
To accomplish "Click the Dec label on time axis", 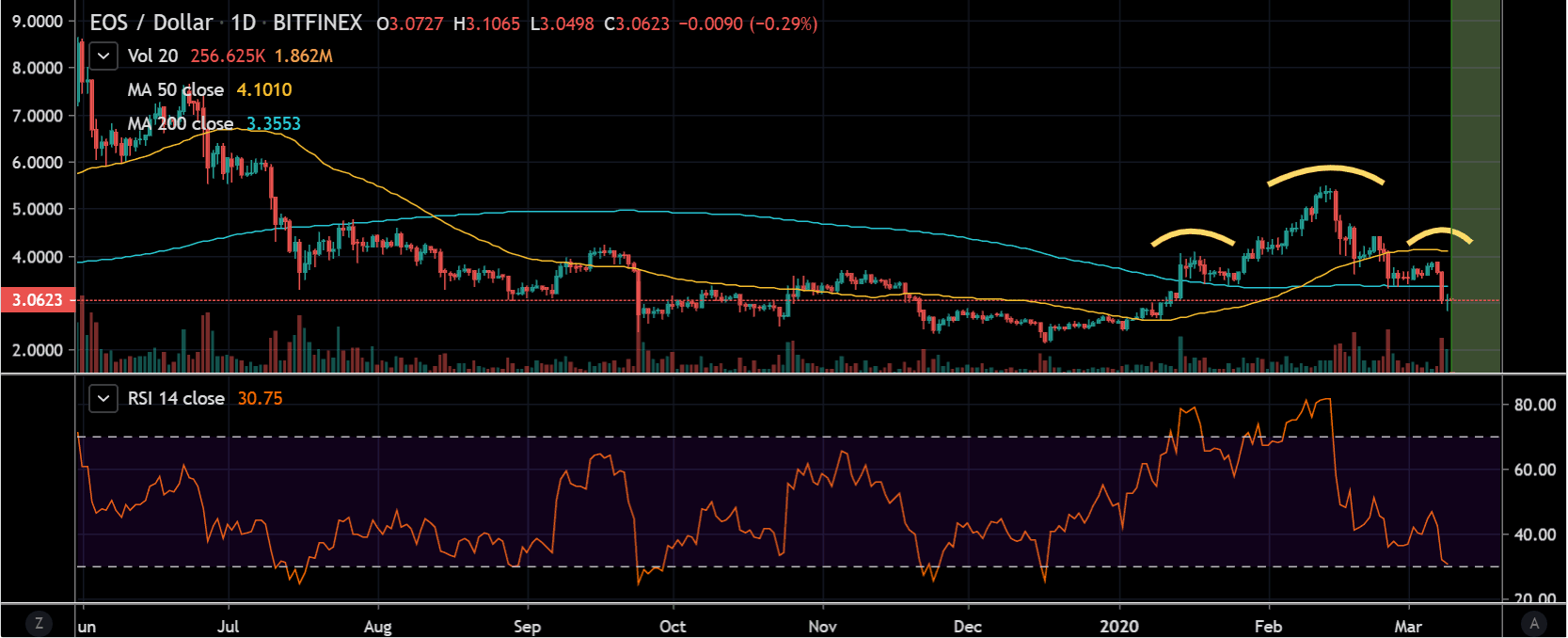I will click(967, 627).
